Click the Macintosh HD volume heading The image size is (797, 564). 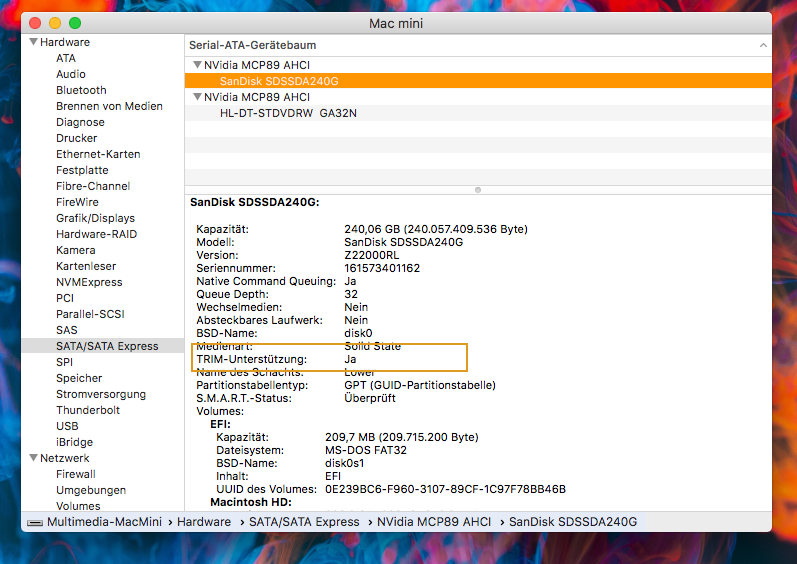pyautogui.click(x=251, y=502)
